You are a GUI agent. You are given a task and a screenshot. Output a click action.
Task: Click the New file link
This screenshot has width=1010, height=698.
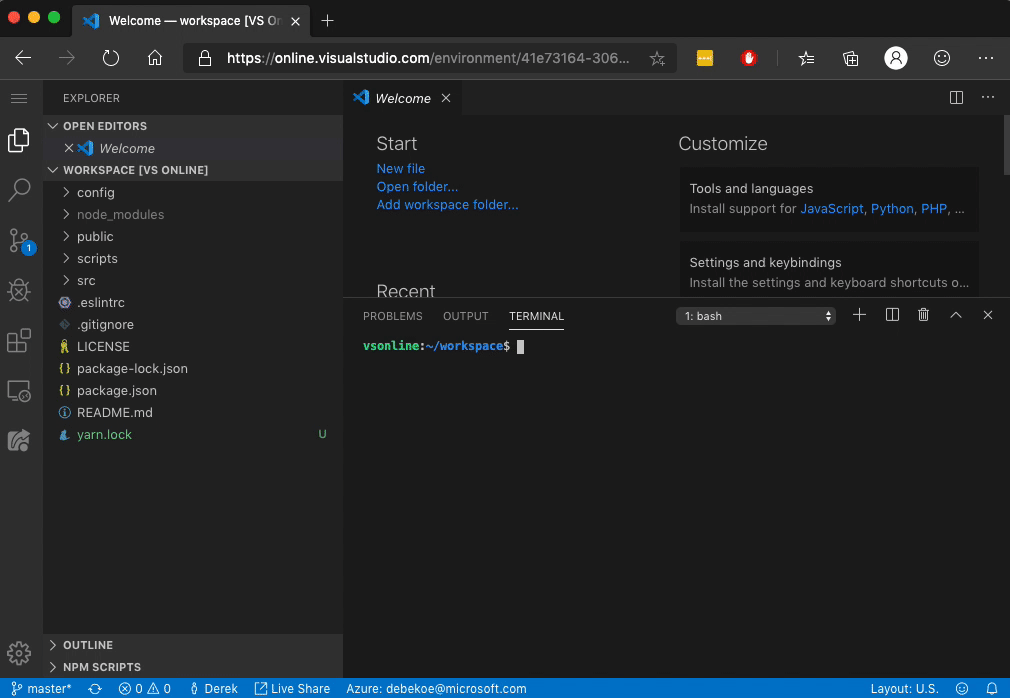(401, 168)
